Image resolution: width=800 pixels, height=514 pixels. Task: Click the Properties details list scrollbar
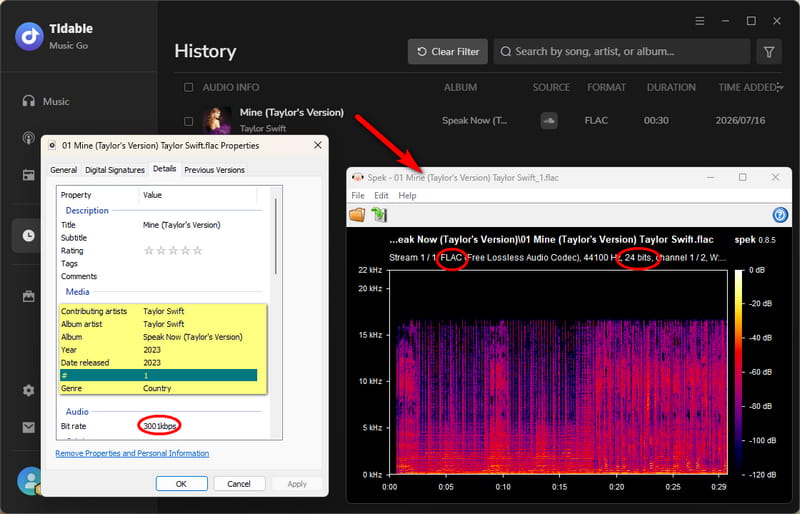[x=276, y=236]
